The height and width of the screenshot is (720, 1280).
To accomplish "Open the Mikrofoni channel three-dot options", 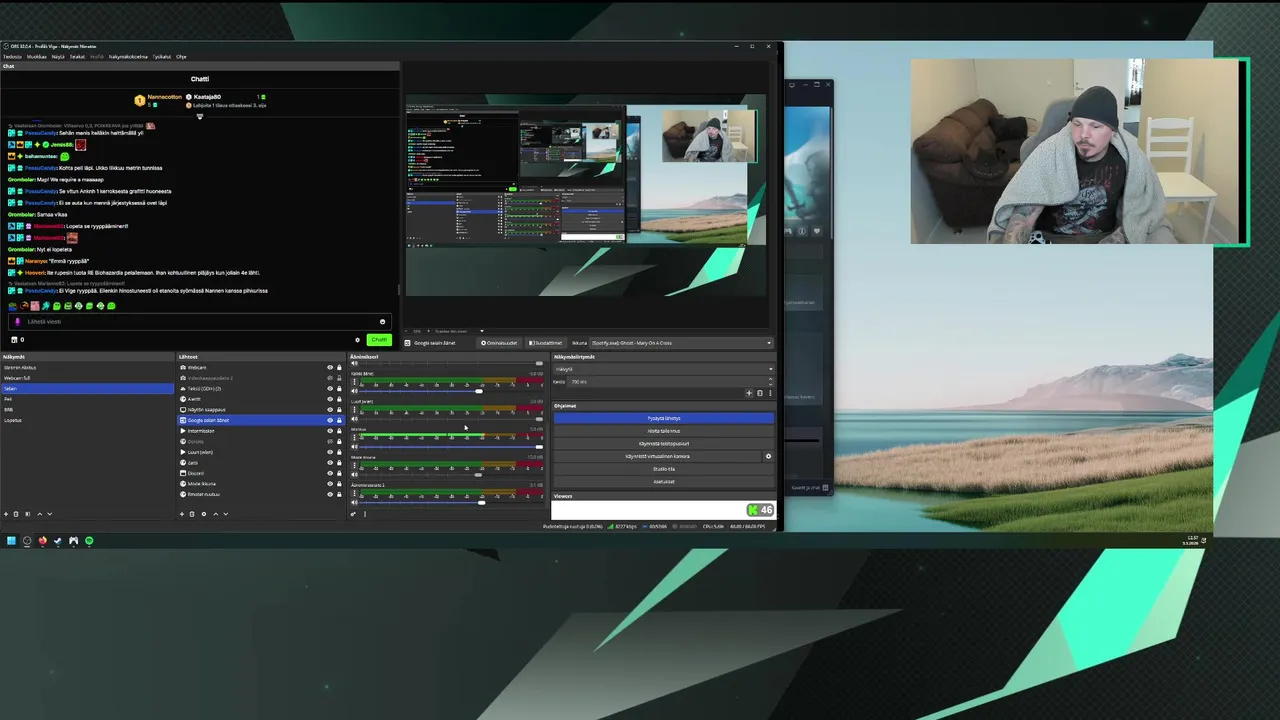I will (x=354, y=438).
